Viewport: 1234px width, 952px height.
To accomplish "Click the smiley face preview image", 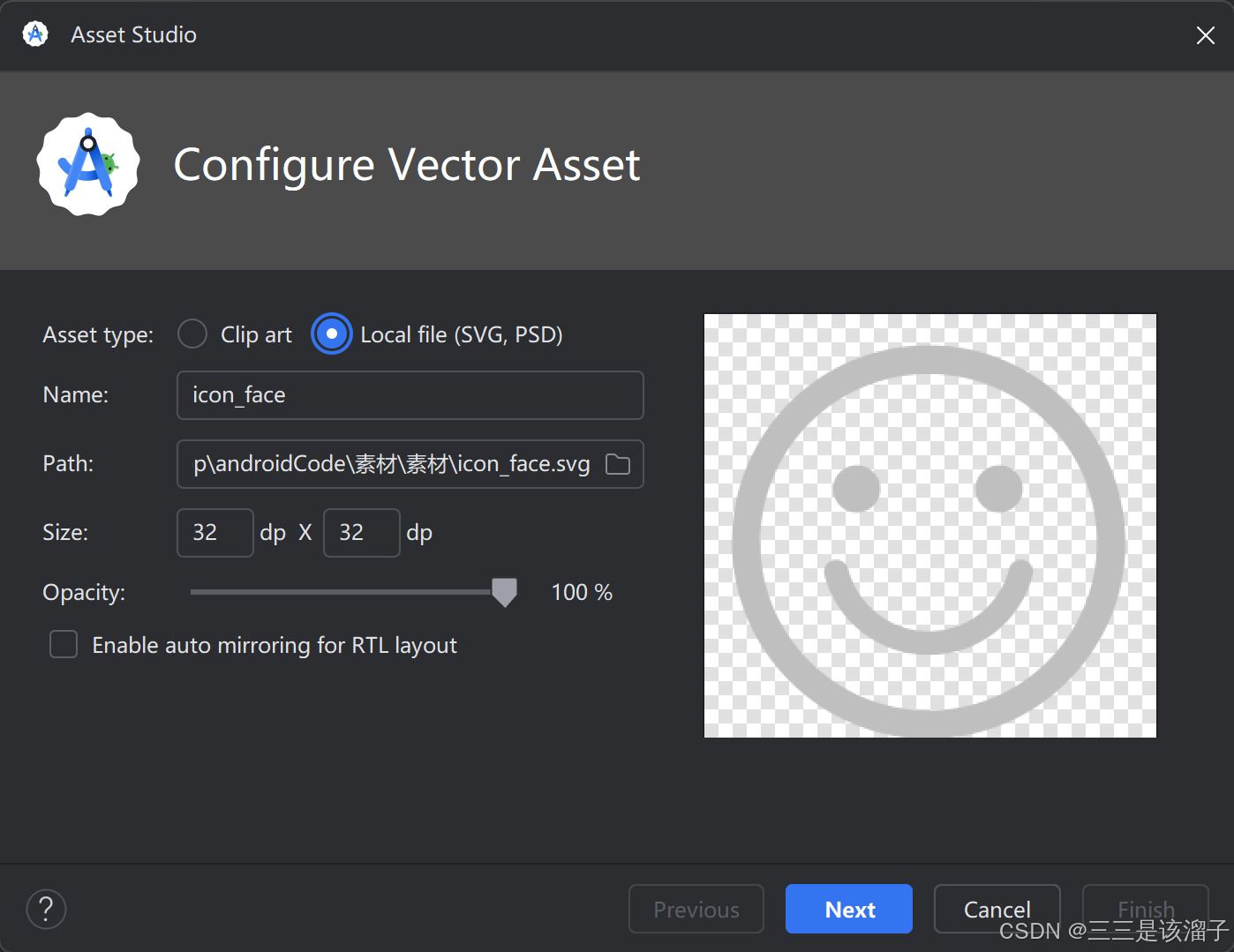I will (929, 526).
